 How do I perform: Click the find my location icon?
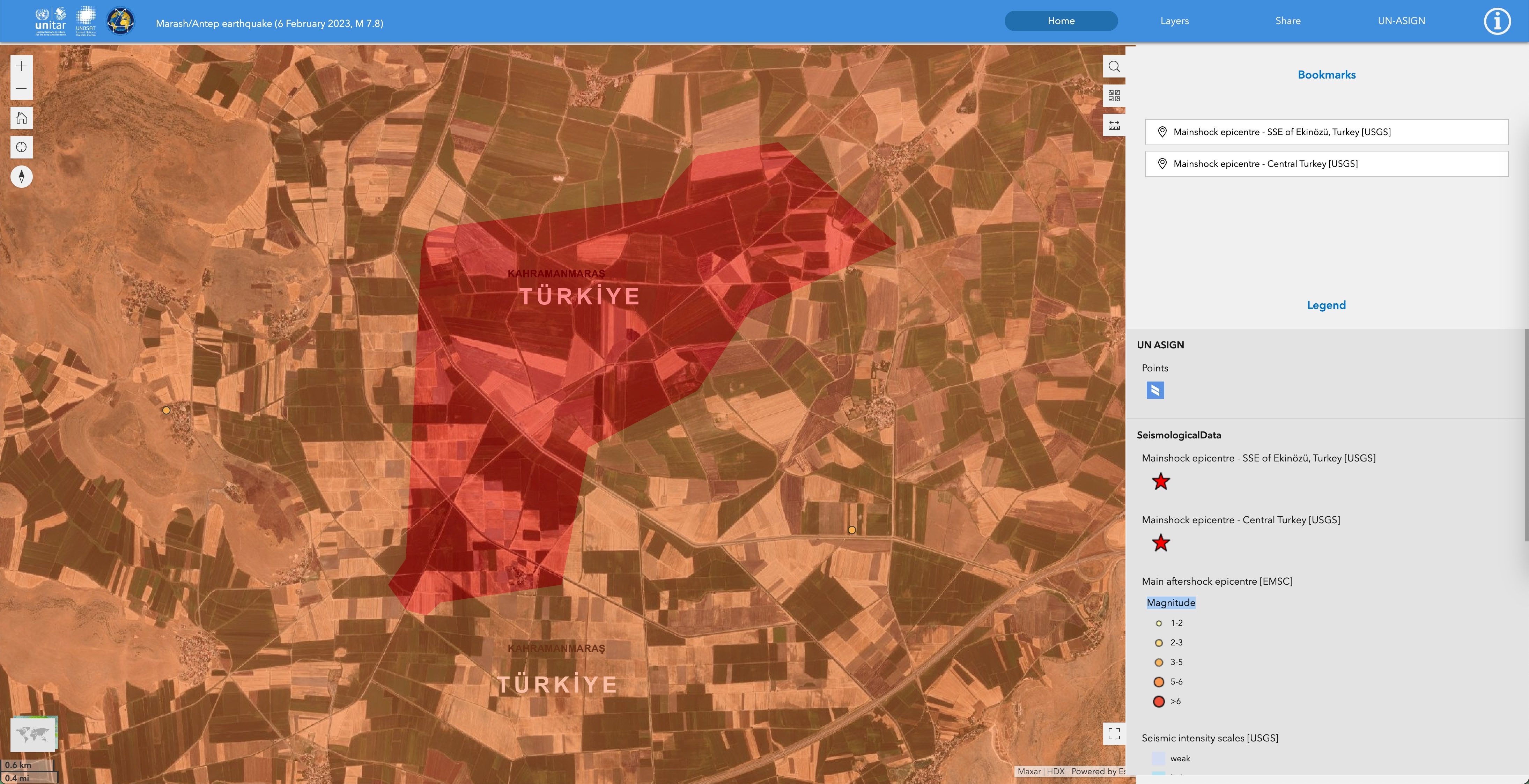[21, 147]
